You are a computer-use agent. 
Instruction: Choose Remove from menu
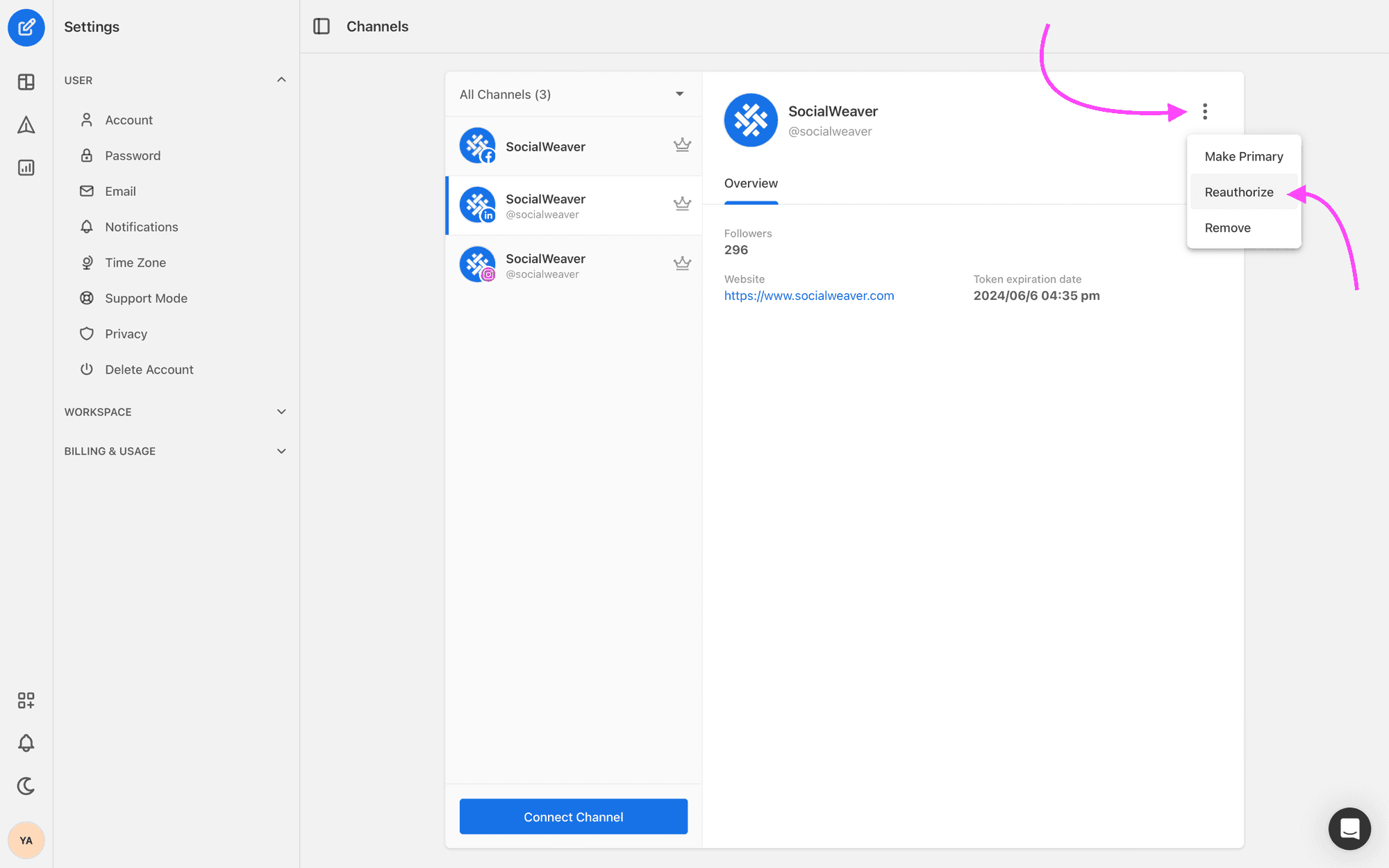click(1244, 228)
